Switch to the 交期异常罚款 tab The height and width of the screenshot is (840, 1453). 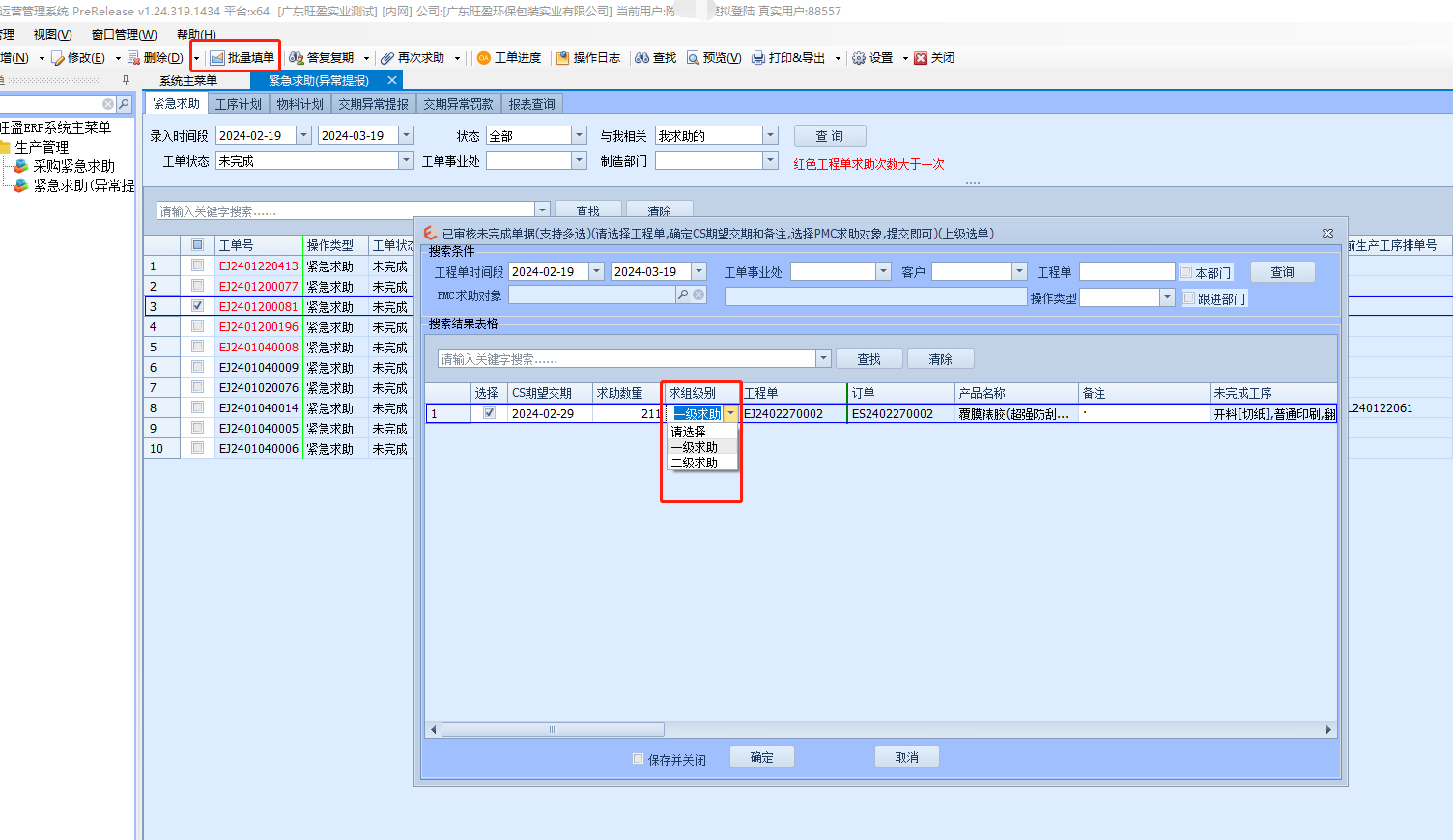pyautogui.click(x=459, y=104)
